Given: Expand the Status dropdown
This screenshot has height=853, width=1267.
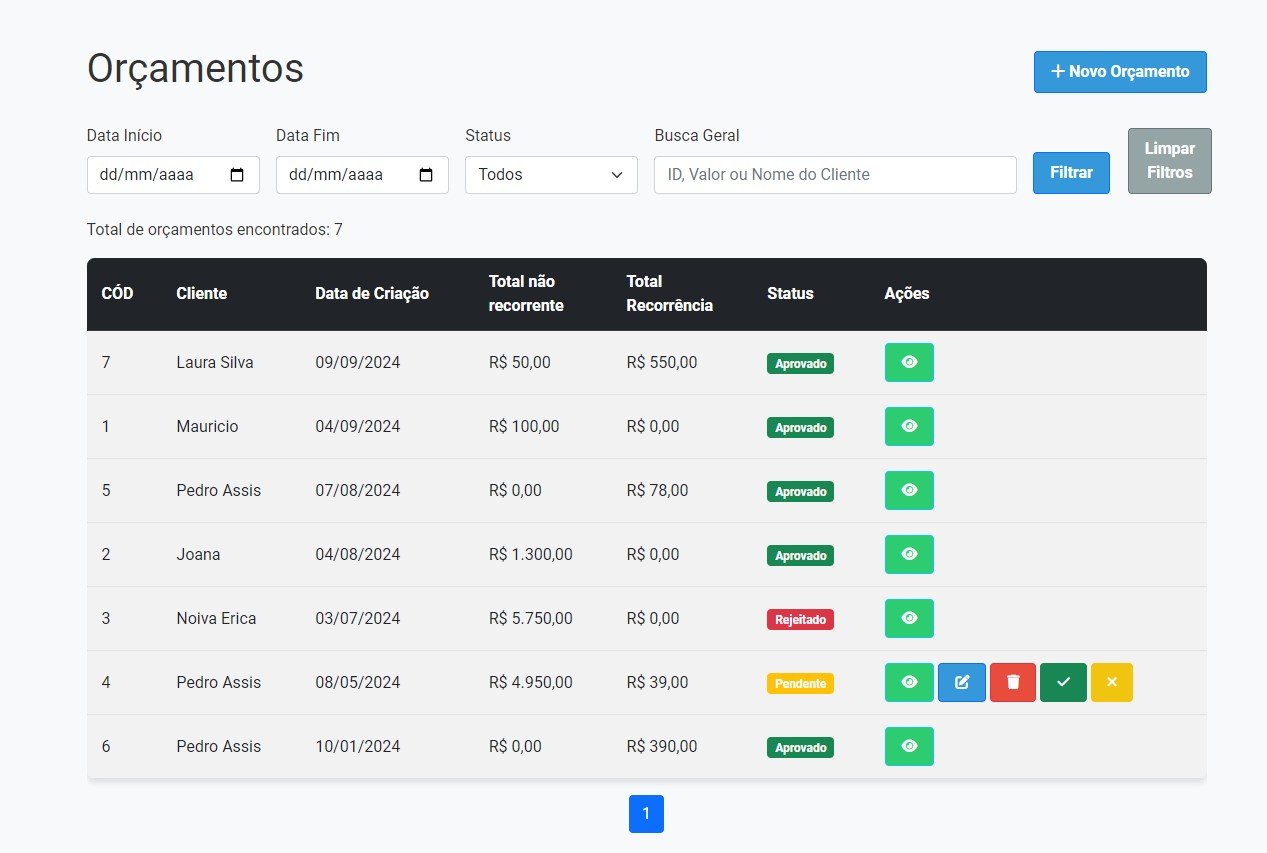Looking at the screenshot, I should (x=551, y=175).
